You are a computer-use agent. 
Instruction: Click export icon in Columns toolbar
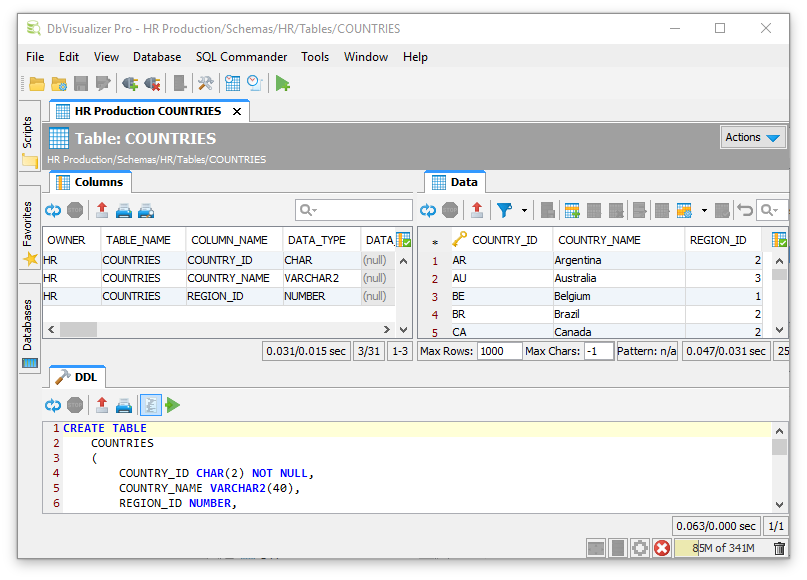pyautogui.click(x=102, y=210)
